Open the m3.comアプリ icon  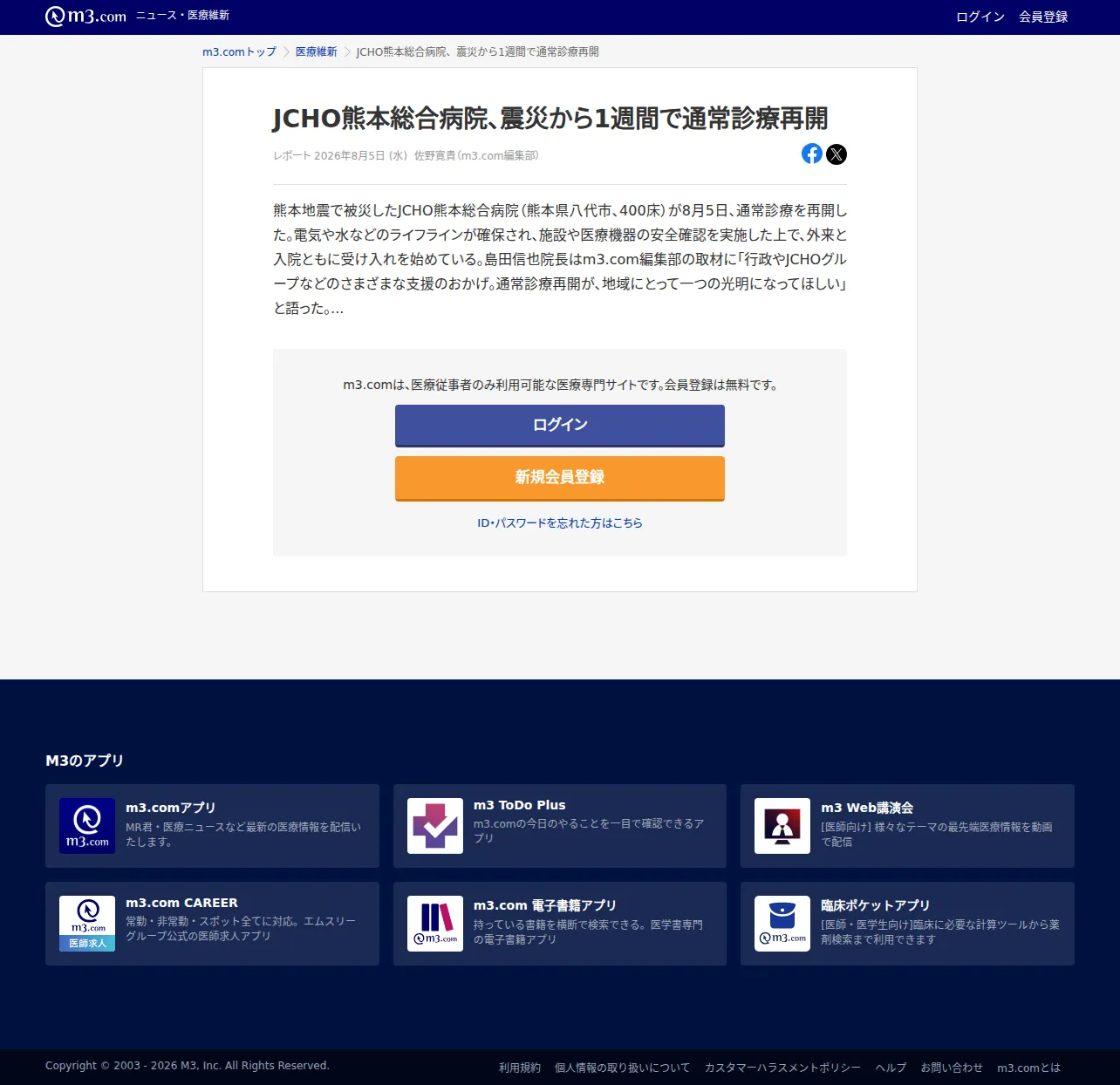click(x=87, y=826)
